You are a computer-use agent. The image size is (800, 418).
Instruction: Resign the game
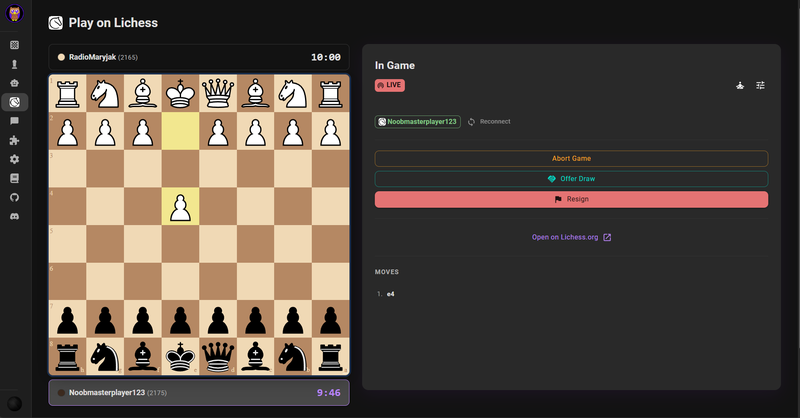point(571,199)
